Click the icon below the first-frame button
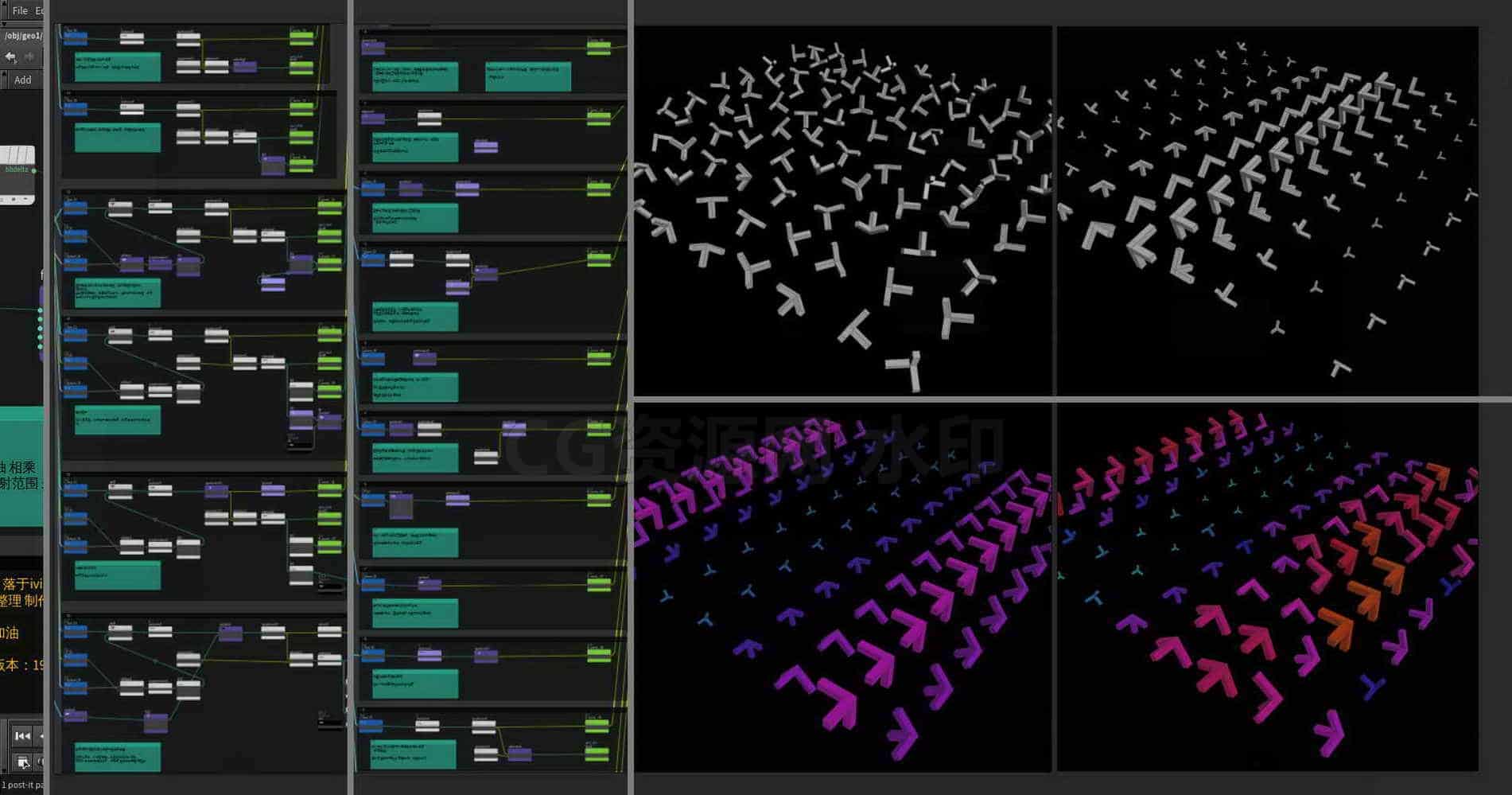1512x795 pixels. click(x=23, y=762)
